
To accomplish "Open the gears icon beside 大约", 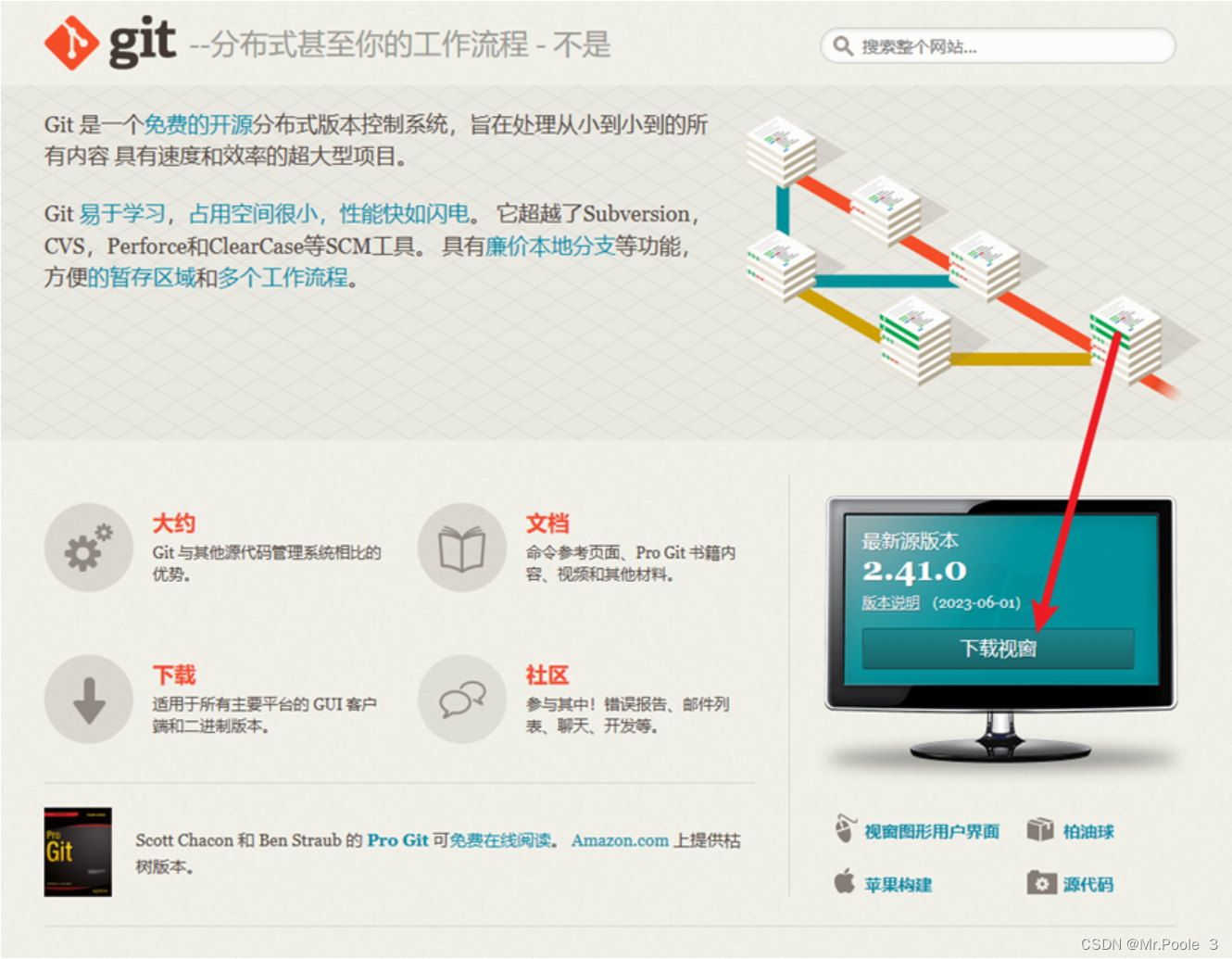I will click(x=89, y=547).
